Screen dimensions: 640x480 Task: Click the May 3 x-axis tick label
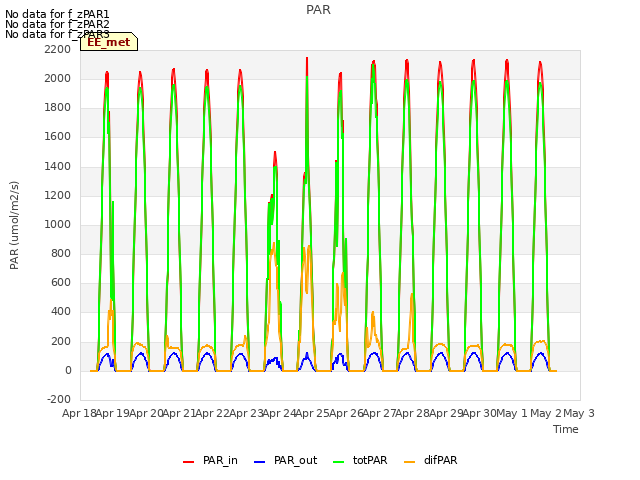(x=579, y=413)
